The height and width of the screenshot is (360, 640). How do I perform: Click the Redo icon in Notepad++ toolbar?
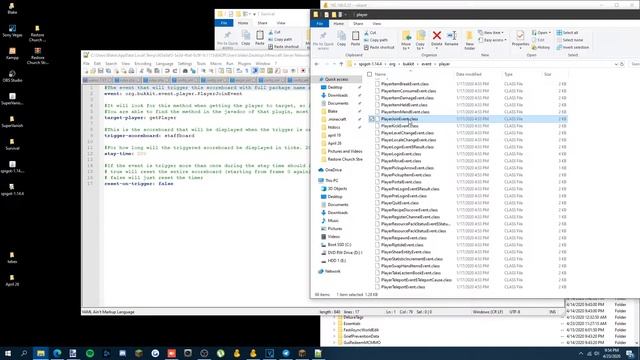tap(175, 71)
